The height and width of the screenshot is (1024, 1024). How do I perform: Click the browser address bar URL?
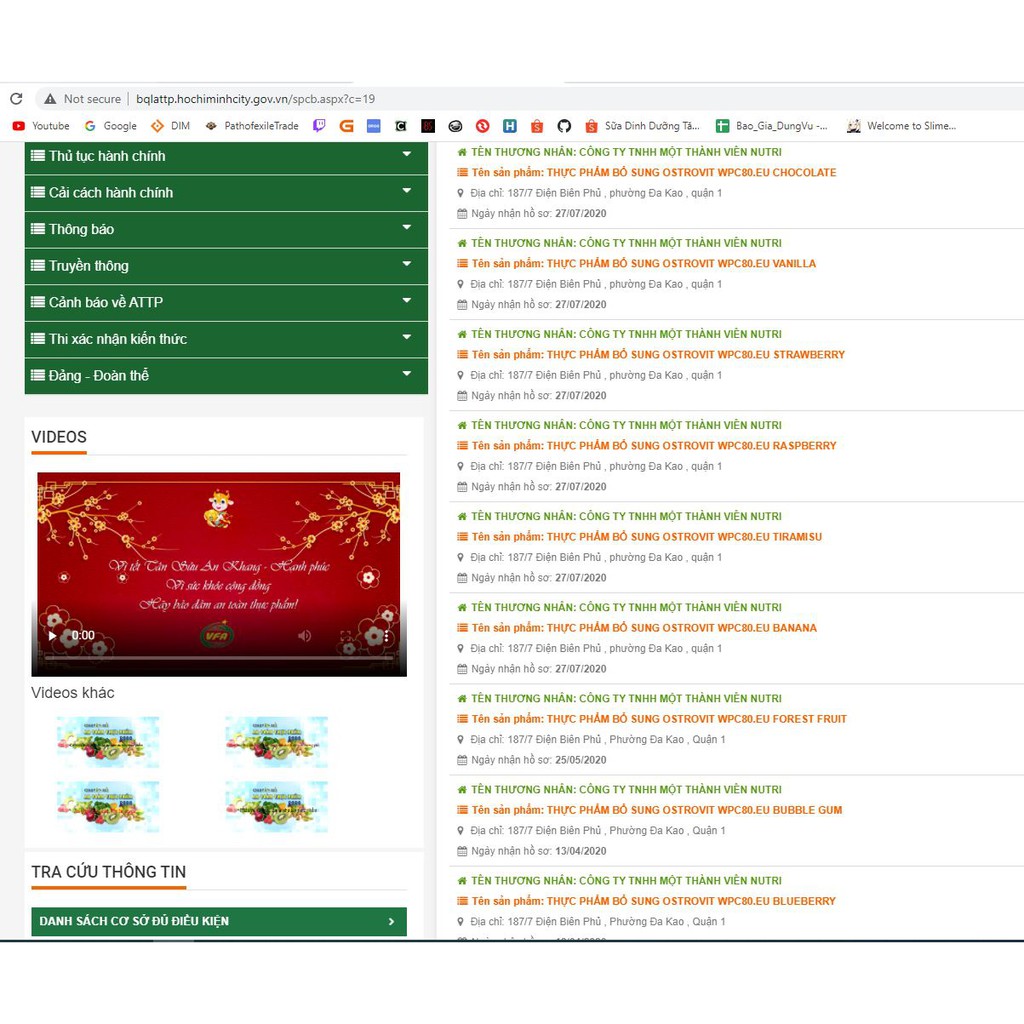[x=255, y=99]
